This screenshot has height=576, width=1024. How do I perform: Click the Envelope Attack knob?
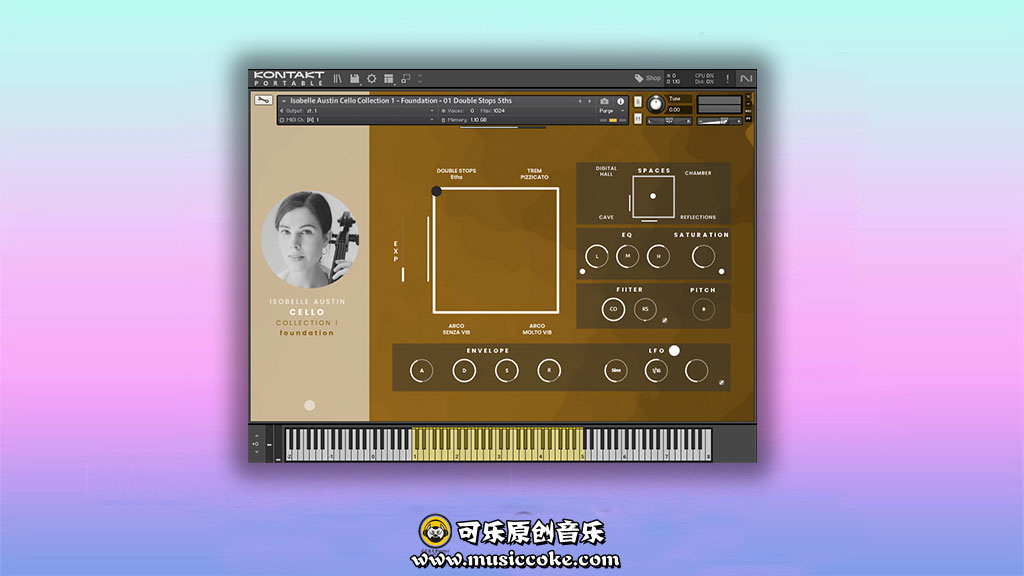click(422, 371)
